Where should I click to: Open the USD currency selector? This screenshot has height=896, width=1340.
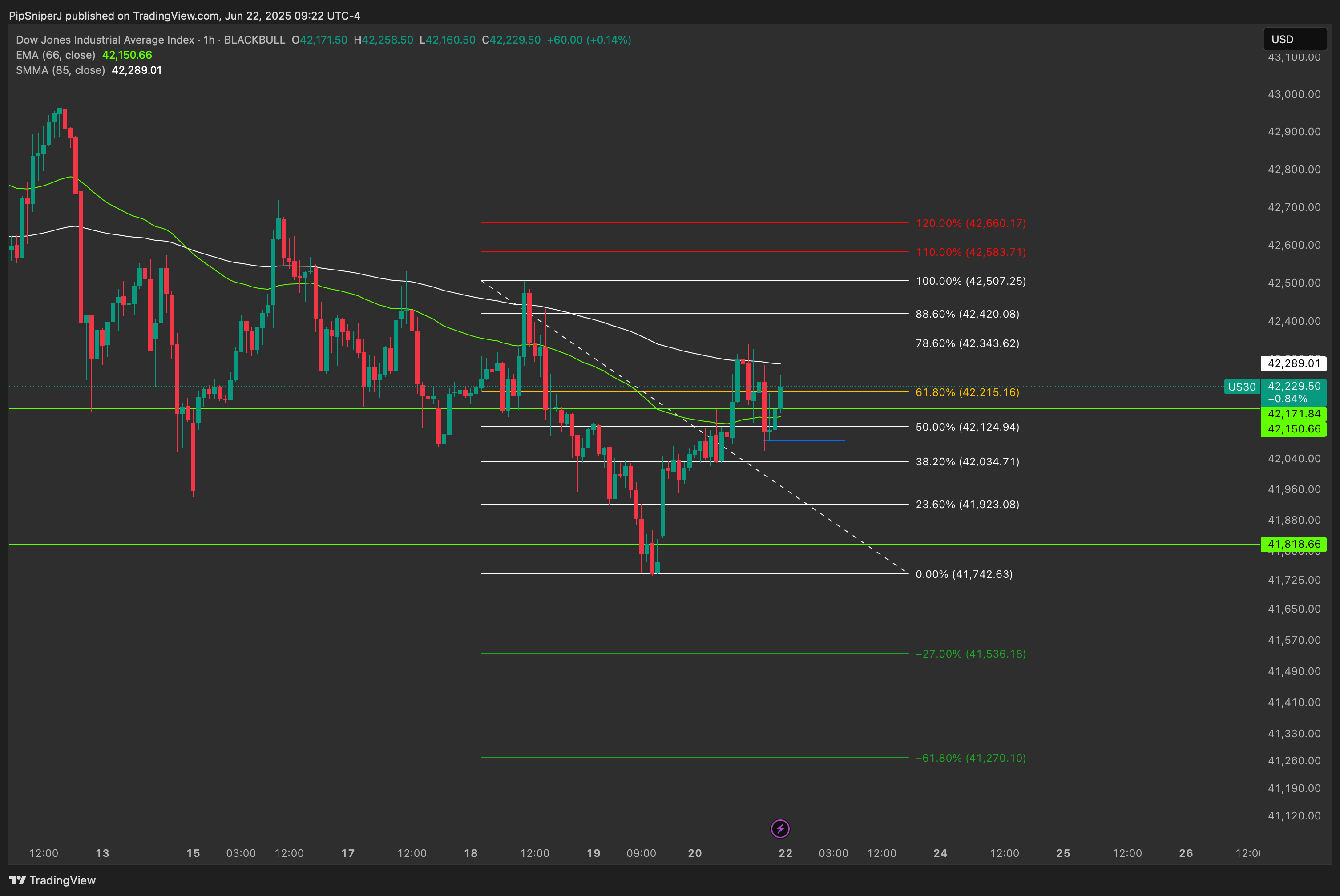point(1295,40)
